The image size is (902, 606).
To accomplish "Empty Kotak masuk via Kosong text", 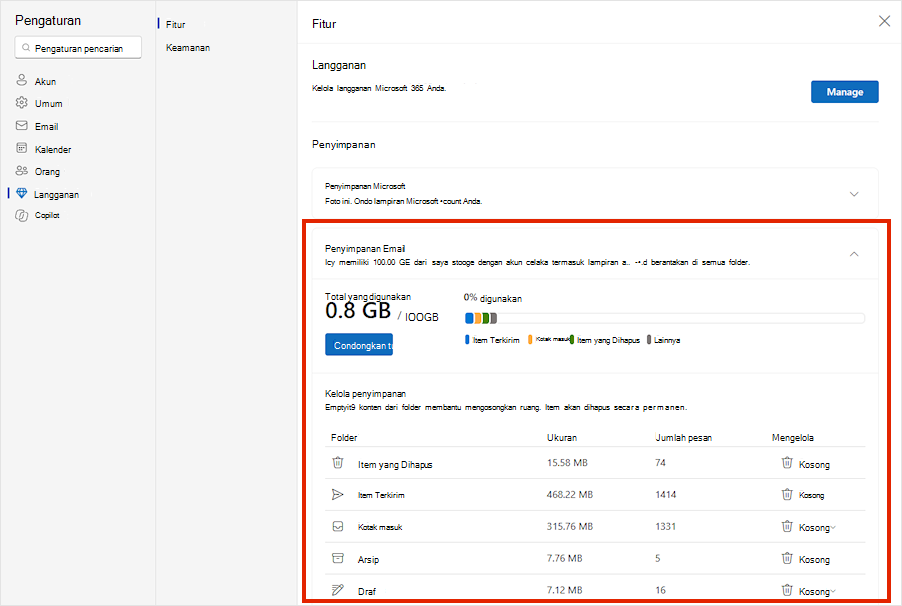I will click(813, 528).
